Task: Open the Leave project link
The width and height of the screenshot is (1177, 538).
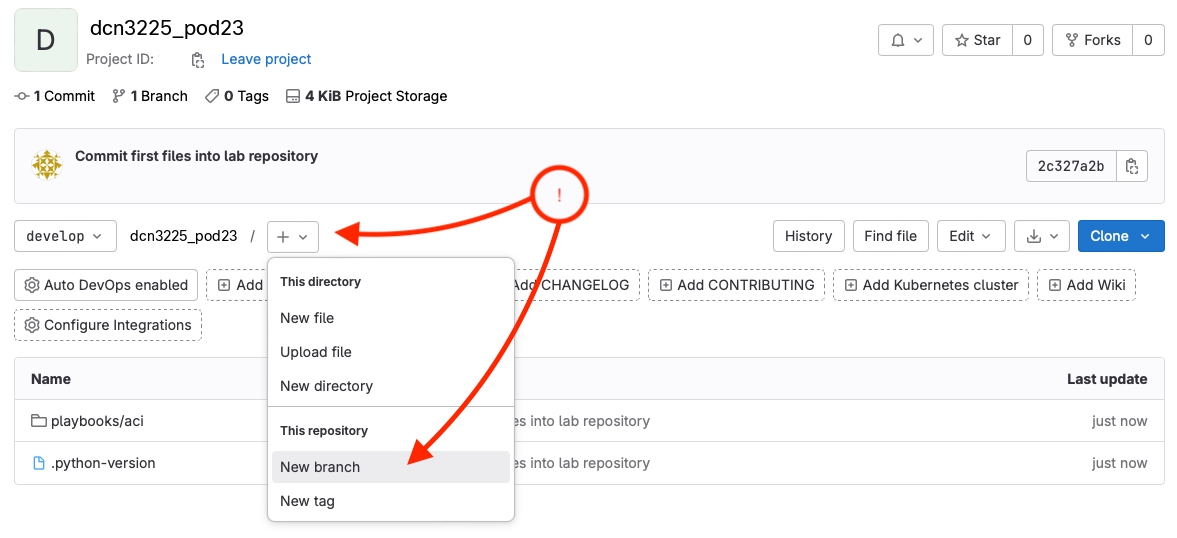Action: [x=266, y=59]
